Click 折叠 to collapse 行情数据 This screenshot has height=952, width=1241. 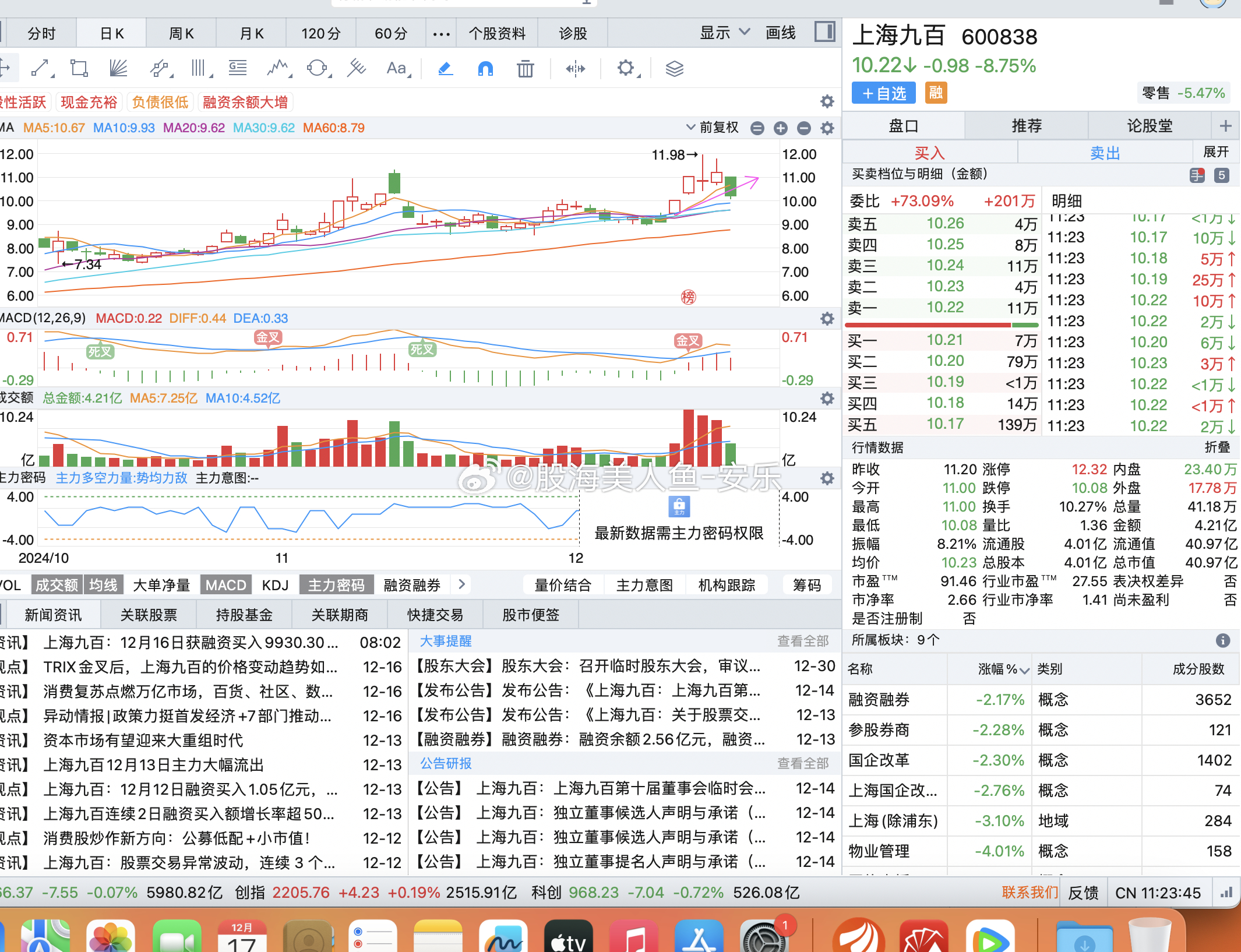coord(1217,447)
